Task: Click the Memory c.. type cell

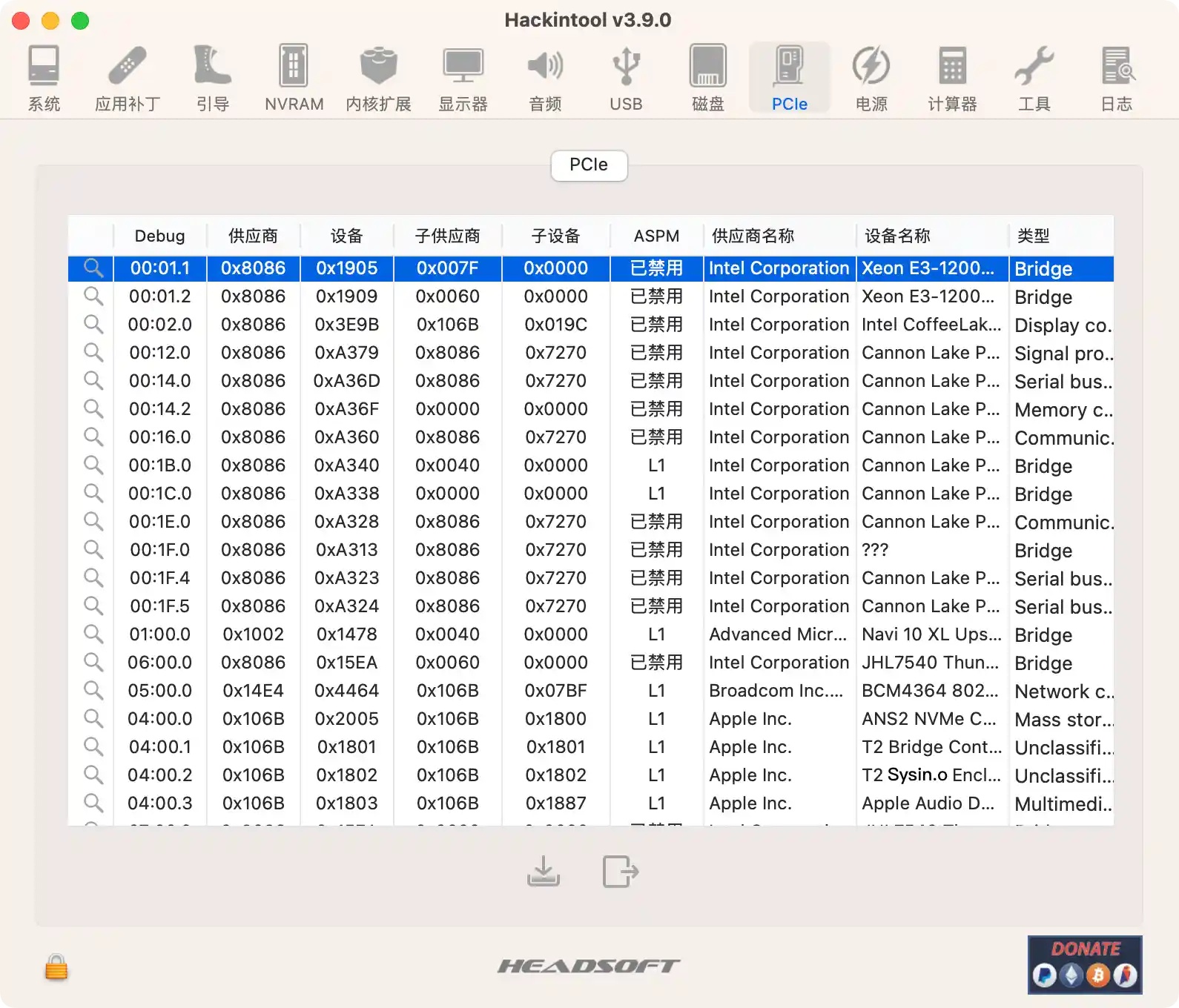Action: click(x=1063, y=409)
